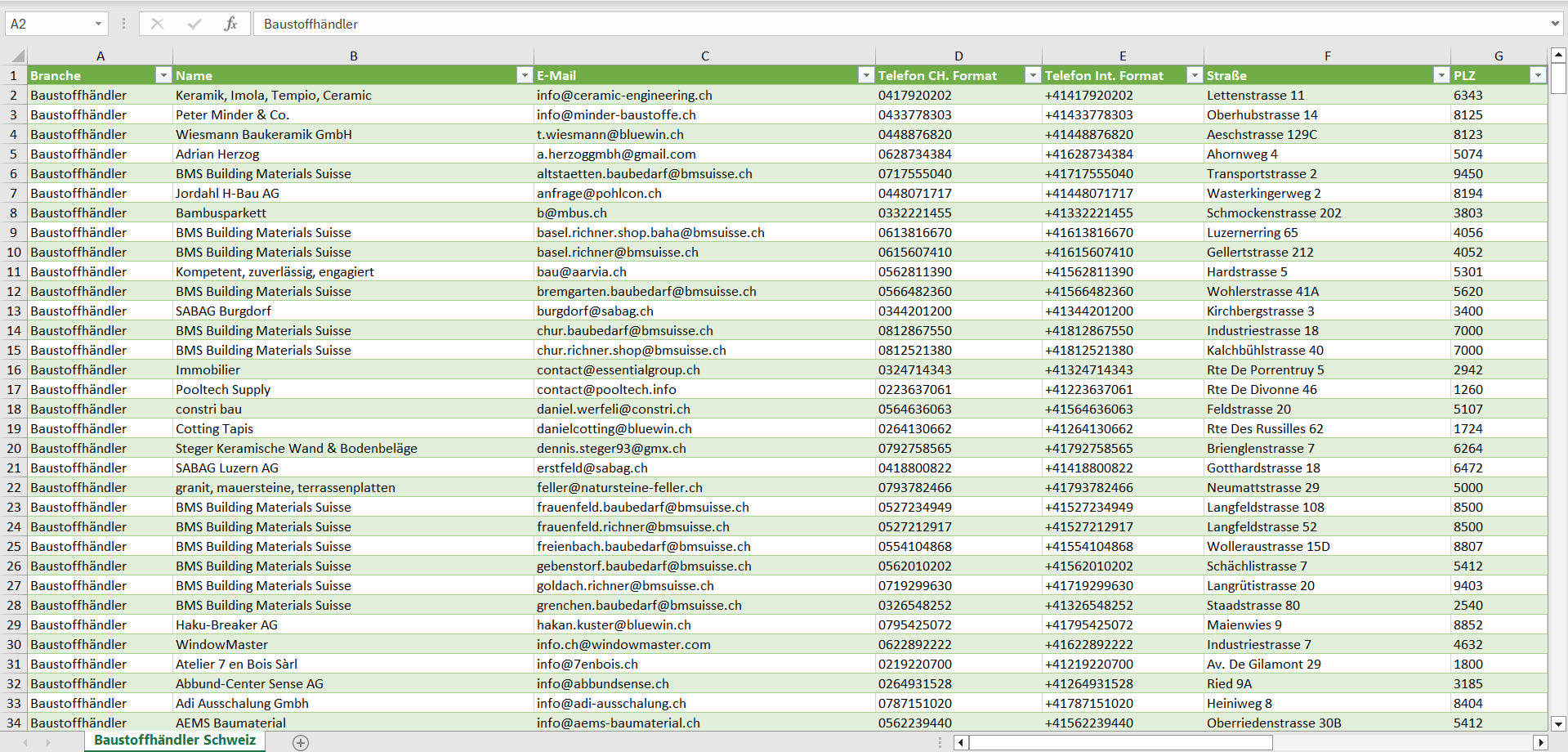This screenshot has width=1568, height=752.
Task: Open the E-Mail column filter dropdown
Action: pyautogui.click(x=866, y=75)
